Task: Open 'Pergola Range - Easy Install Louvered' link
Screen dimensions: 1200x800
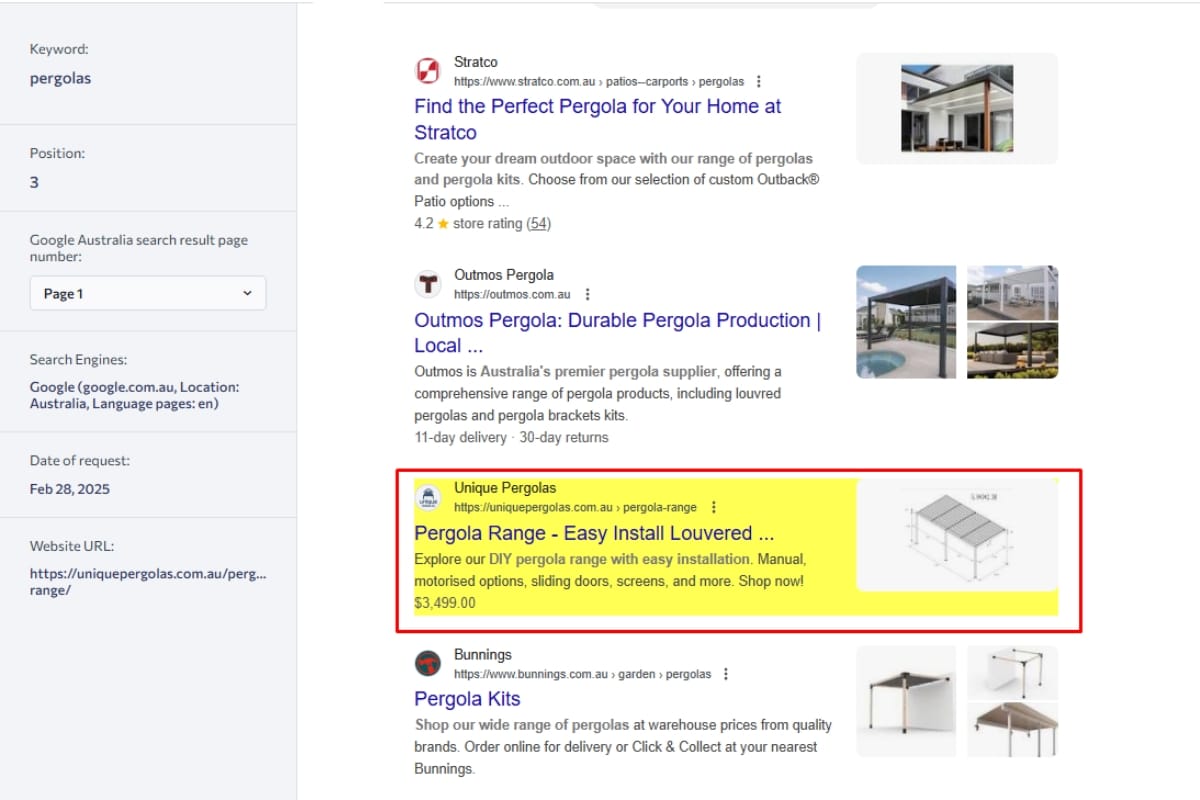Action: (594, 533)
